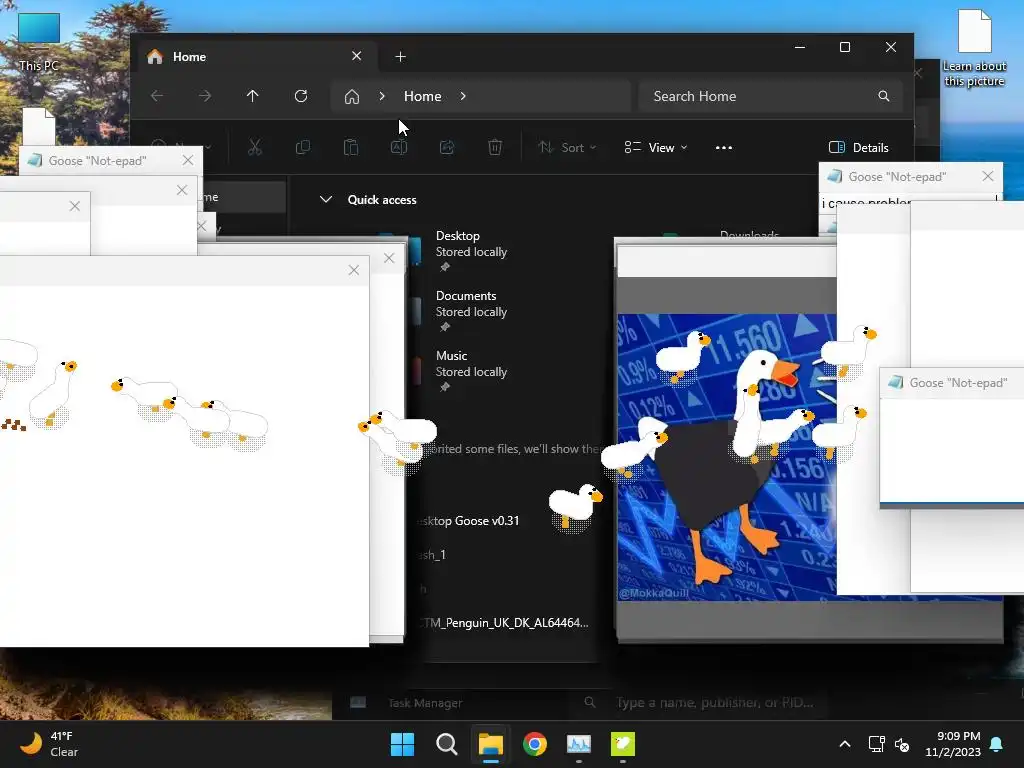
Task: Click File Explorer taskbar icon
Action: click(490, 744)
